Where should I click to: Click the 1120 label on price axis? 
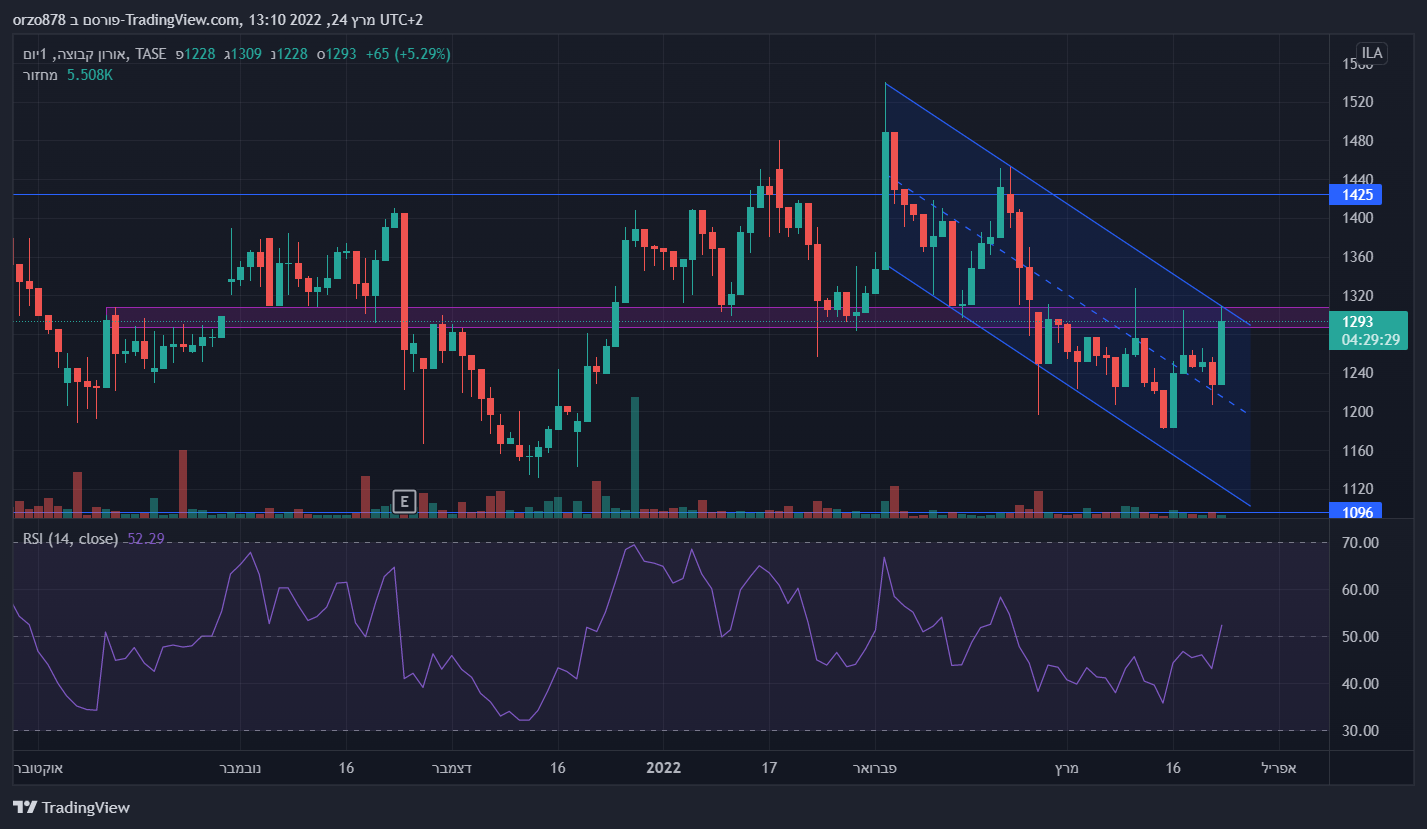[1356, 488]
